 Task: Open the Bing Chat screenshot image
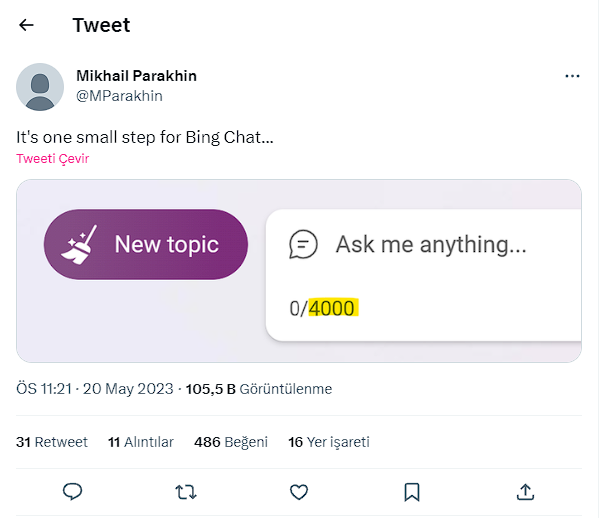[x=298, y=270]
